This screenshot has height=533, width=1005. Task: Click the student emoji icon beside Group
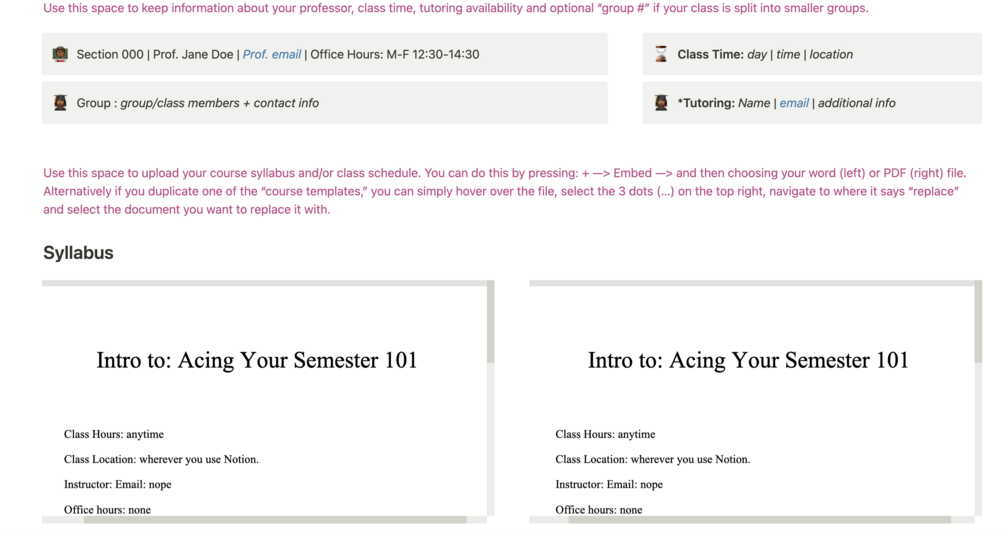tap(60, 103)
